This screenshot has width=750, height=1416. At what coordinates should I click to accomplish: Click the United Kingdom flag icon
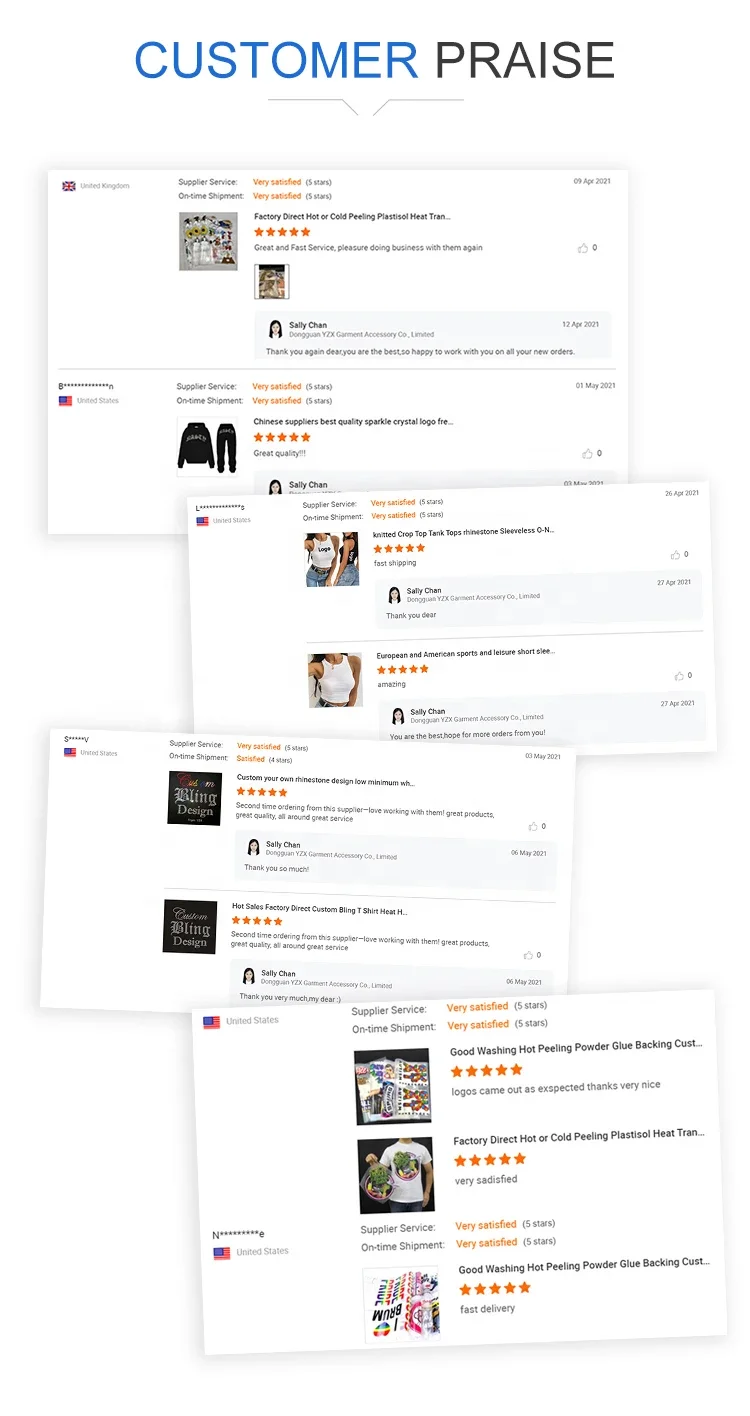(69, 186)
